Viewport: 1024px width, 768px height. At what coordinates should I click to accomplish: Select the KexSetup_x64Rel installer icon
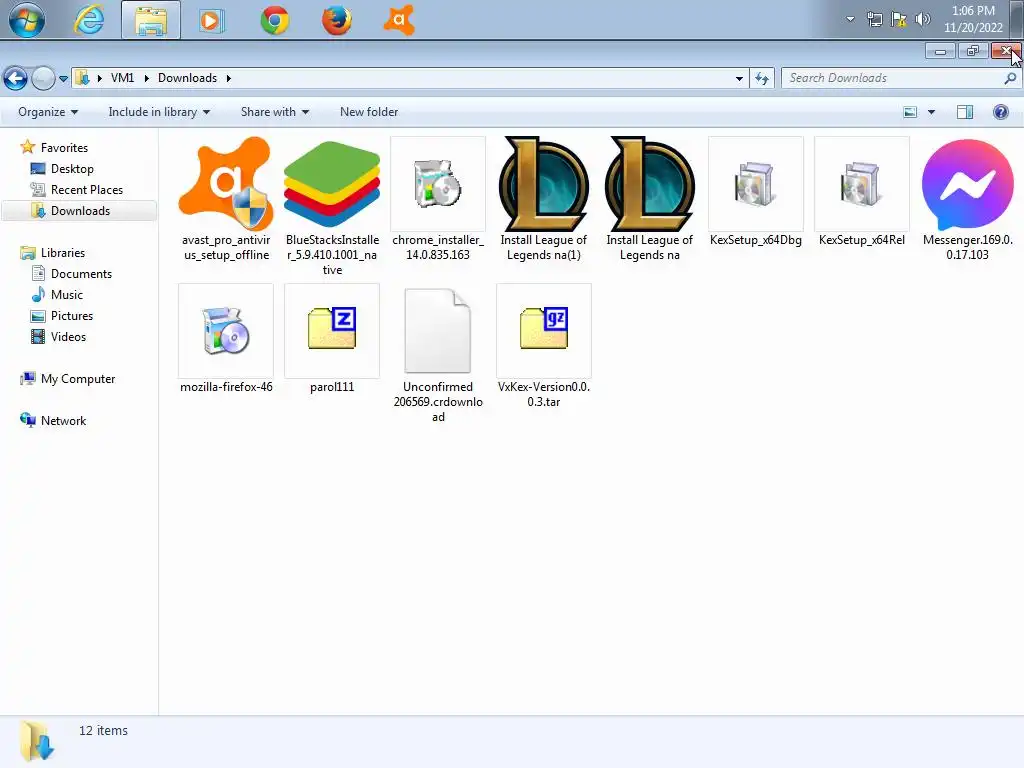861,184
